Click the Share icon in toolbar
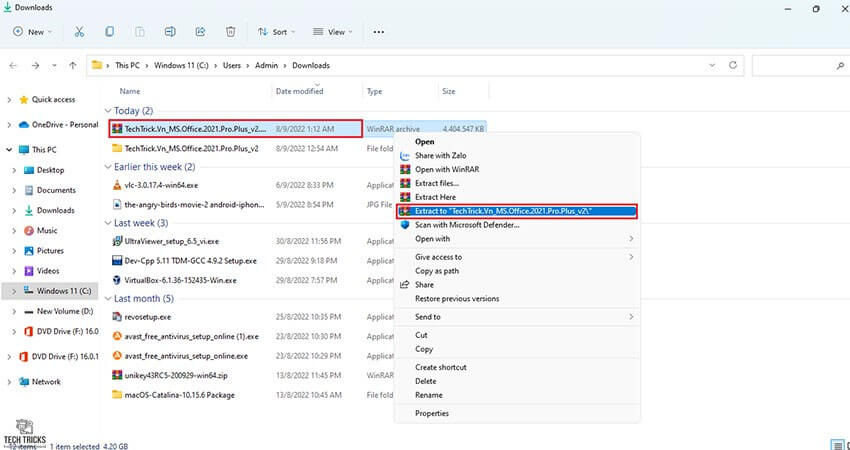The height and width of the screenshot is (450, 850). click(x=201, y=32)
